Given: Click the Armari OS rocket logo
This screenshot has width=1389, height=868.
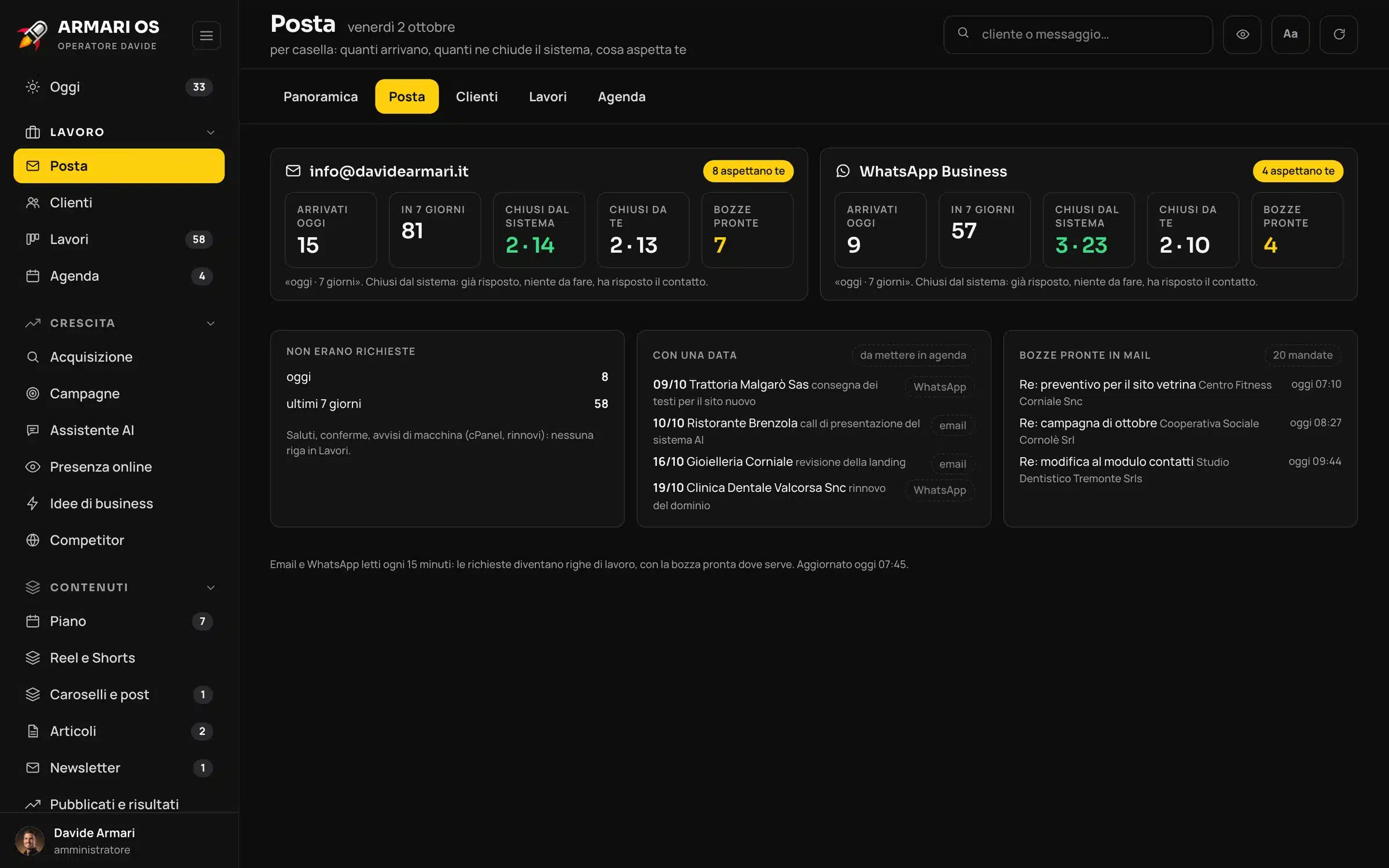Looking at the screenshot, I should [32, 35].
